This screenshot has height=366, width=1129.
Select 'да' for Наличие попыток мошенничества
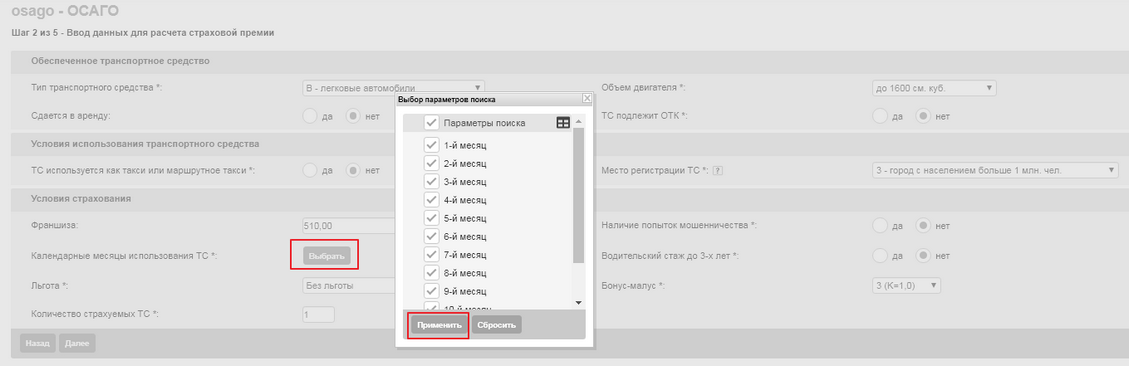point(879,226)
